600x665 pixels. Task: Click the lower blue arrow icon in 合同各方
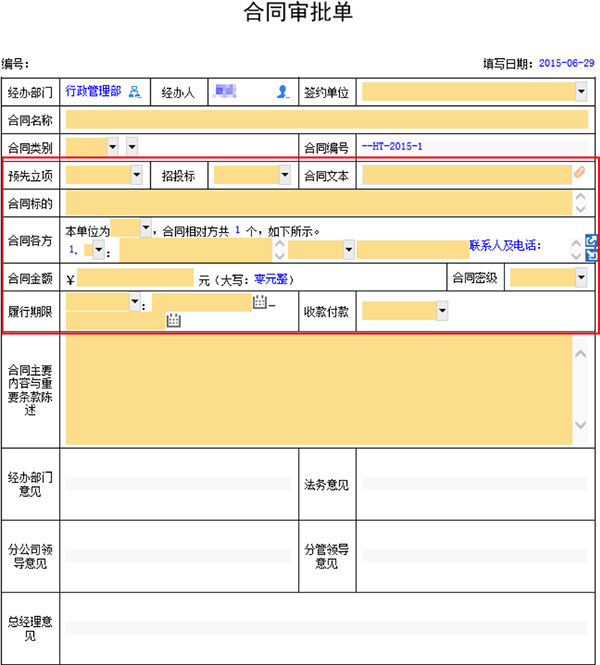point(591,255)
